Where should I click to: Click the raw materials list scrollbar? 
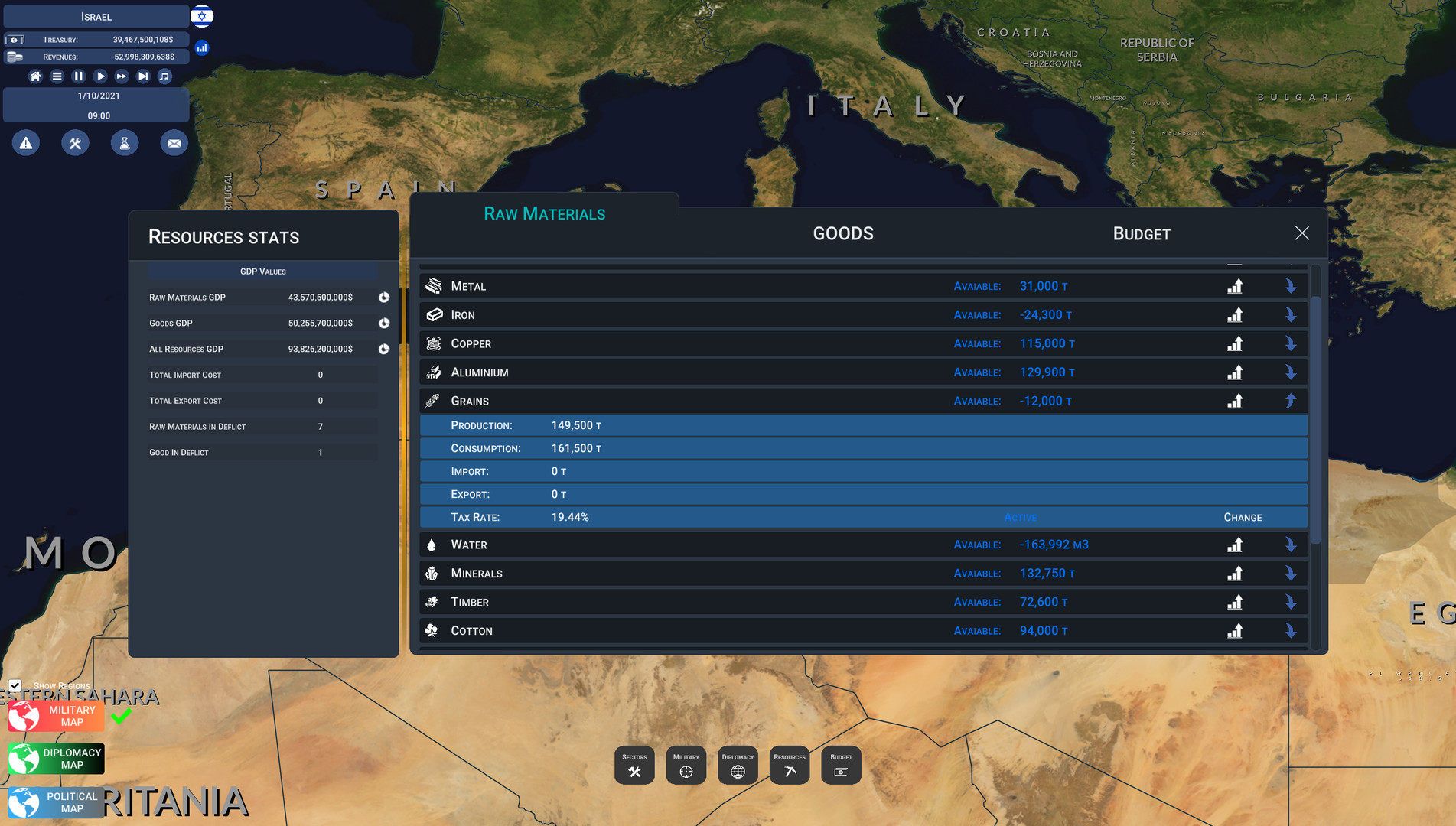tap(1316, 421)
